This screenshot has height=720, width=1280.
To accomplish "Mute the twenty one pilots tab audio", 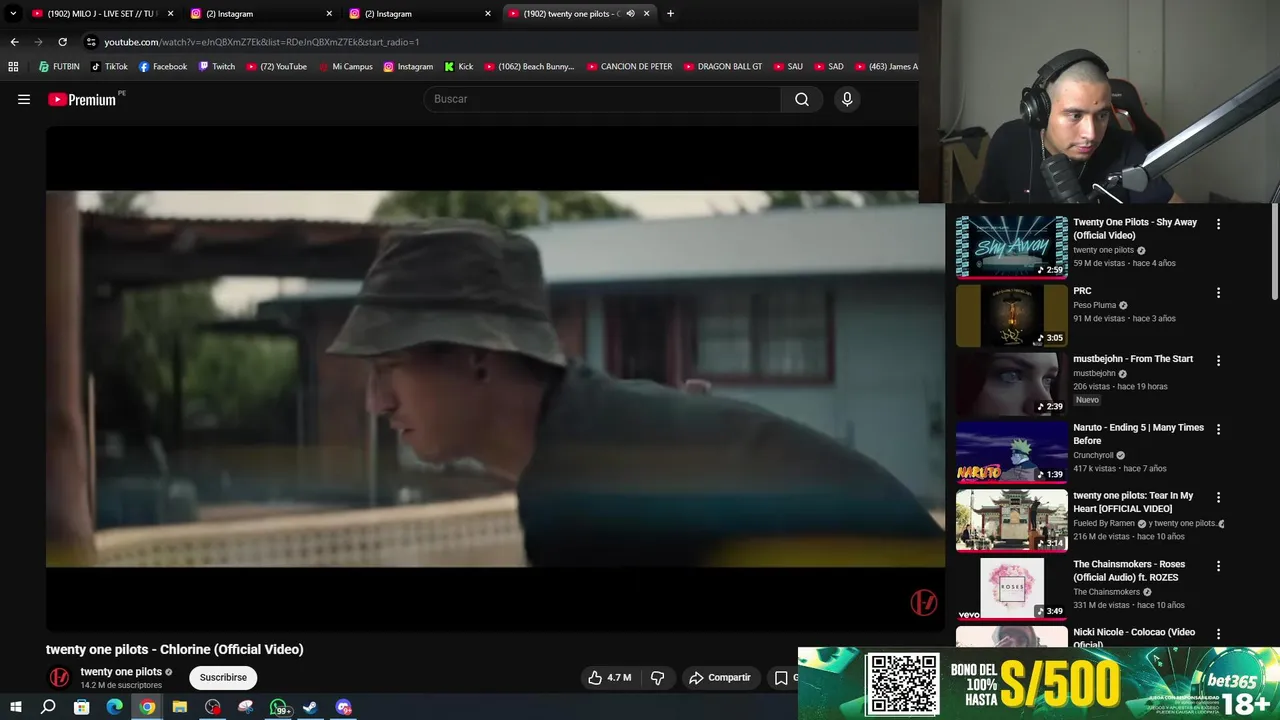I will click(x=630, y=13).
